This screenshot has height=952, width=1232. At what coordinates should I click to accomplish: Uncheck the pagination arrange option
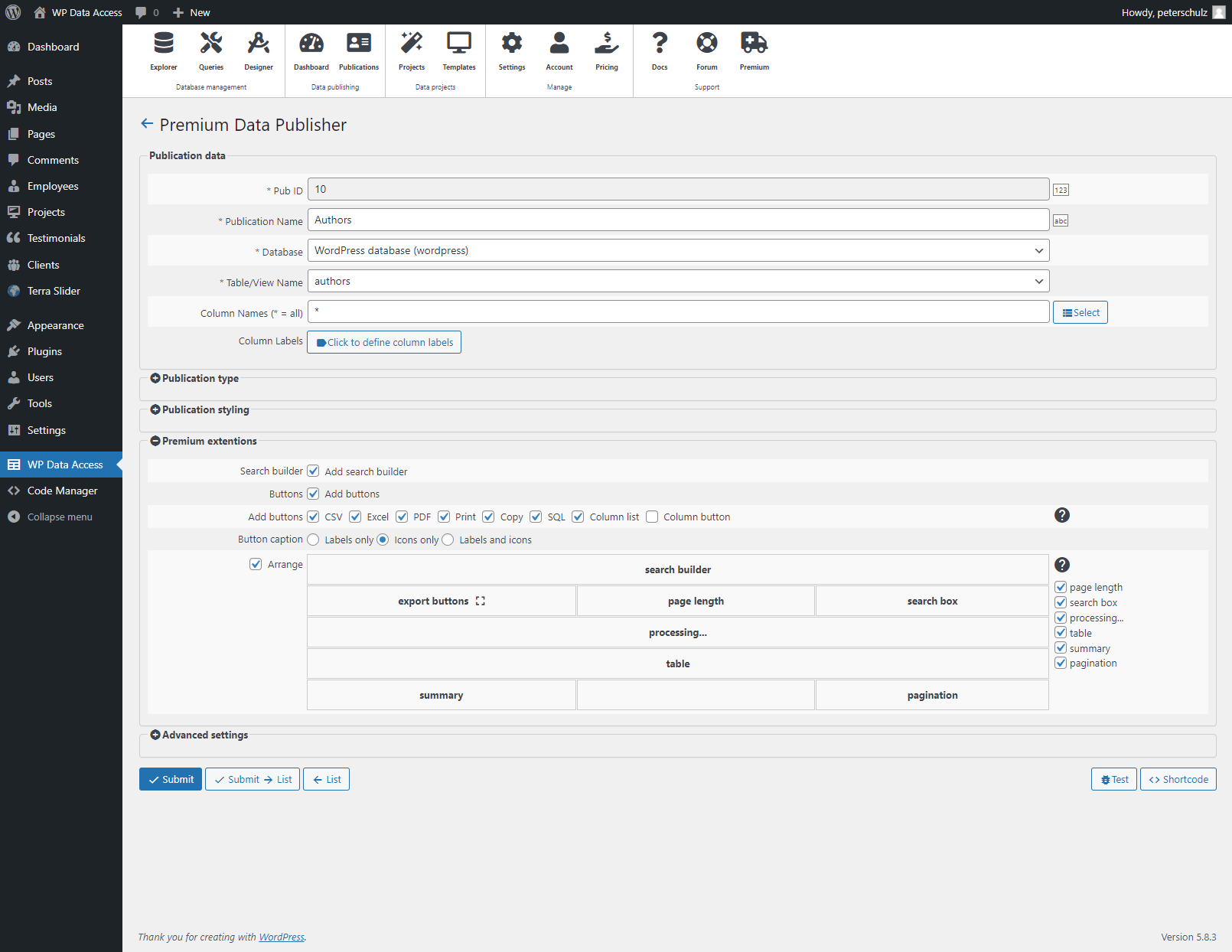click(1061, 663)
